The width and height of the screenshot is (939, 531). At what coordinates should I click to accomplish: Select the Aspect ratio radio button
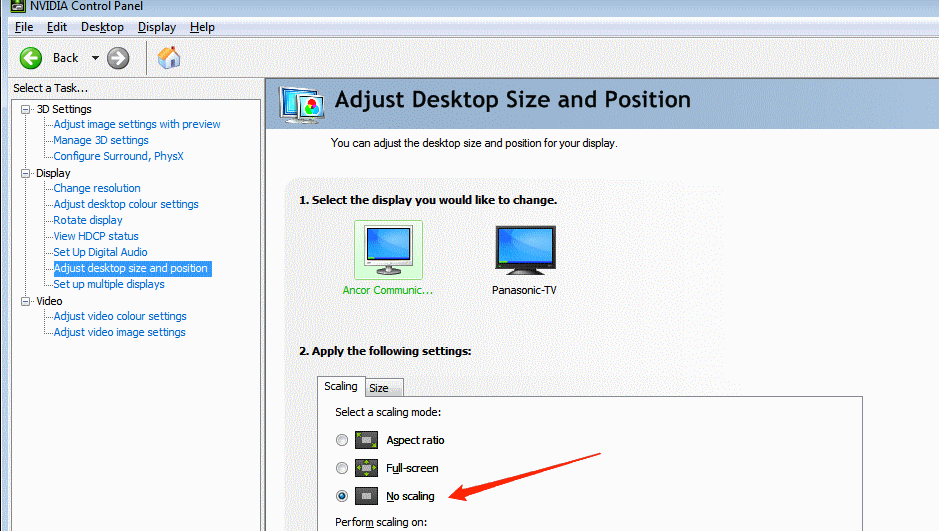(342, 440)
